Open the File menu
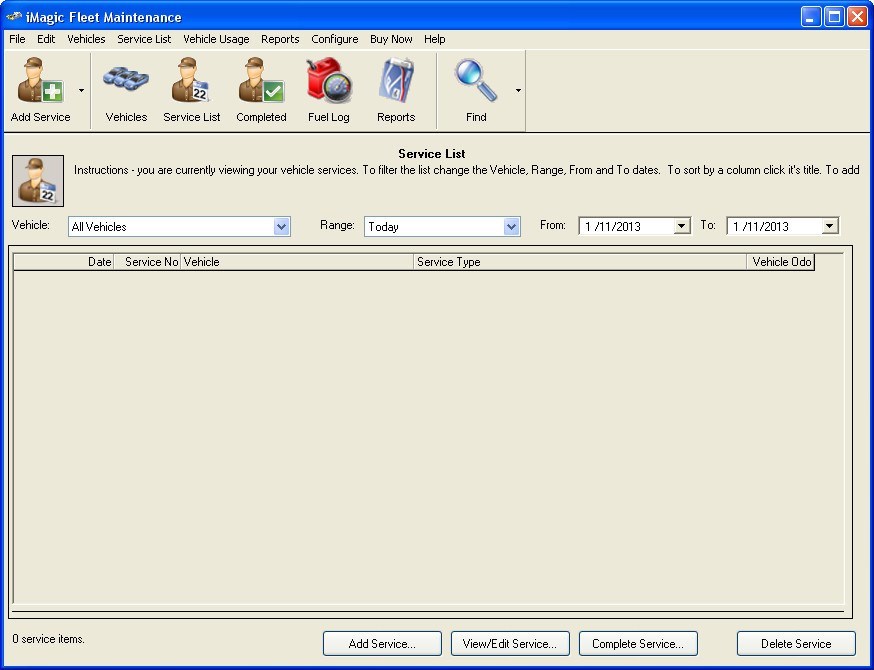This screenshot has height=670, width=874. point(17,39)
